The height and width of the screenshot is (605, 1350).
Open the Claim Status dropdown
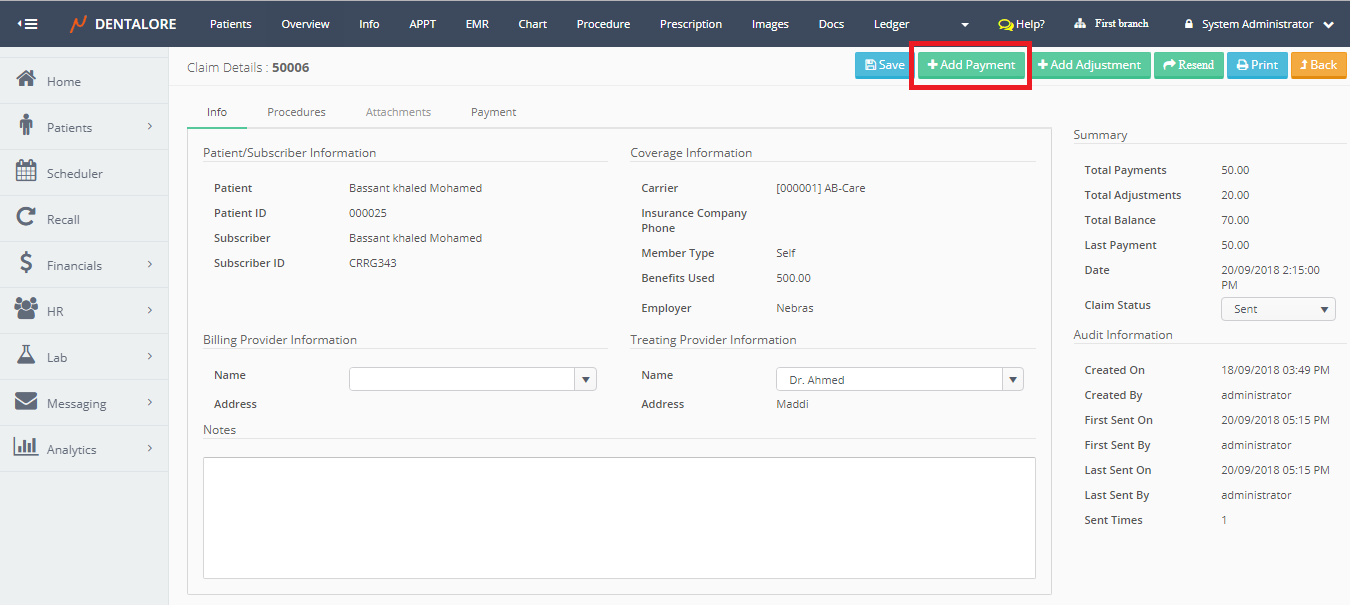(1277, 309)
